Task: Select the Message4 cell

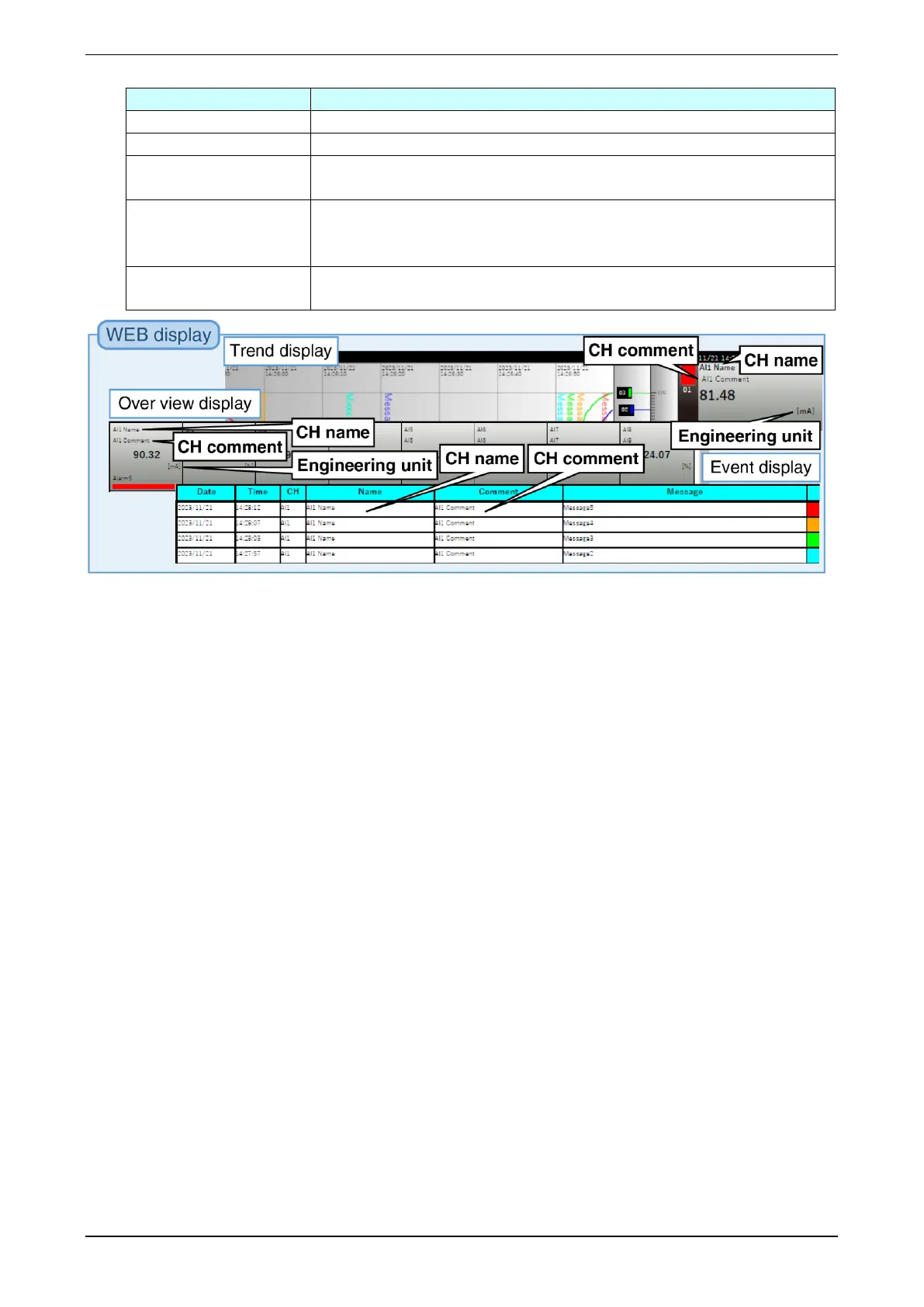Action: [684, 524]
